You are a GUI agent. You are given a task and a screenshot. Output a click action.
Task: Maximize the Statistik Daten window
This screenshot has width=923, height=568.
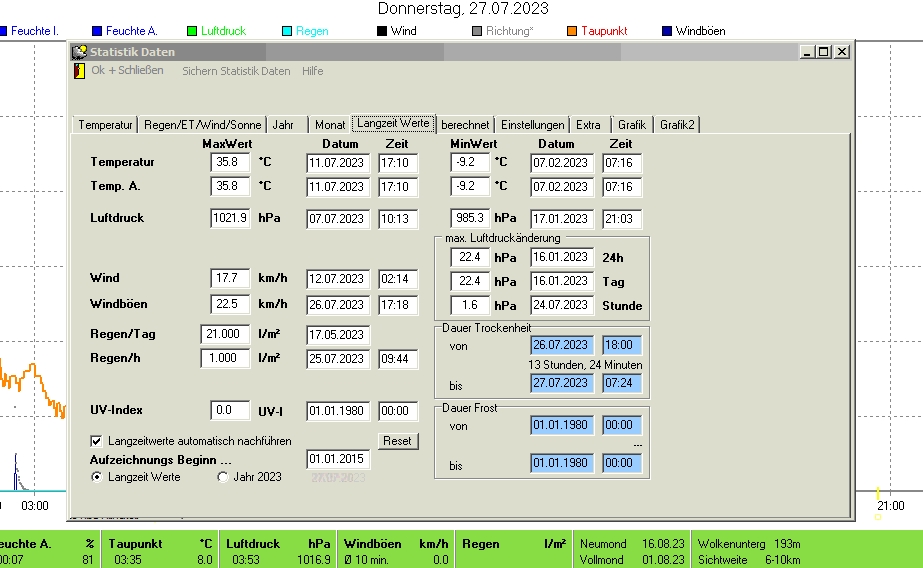point(823,52)
